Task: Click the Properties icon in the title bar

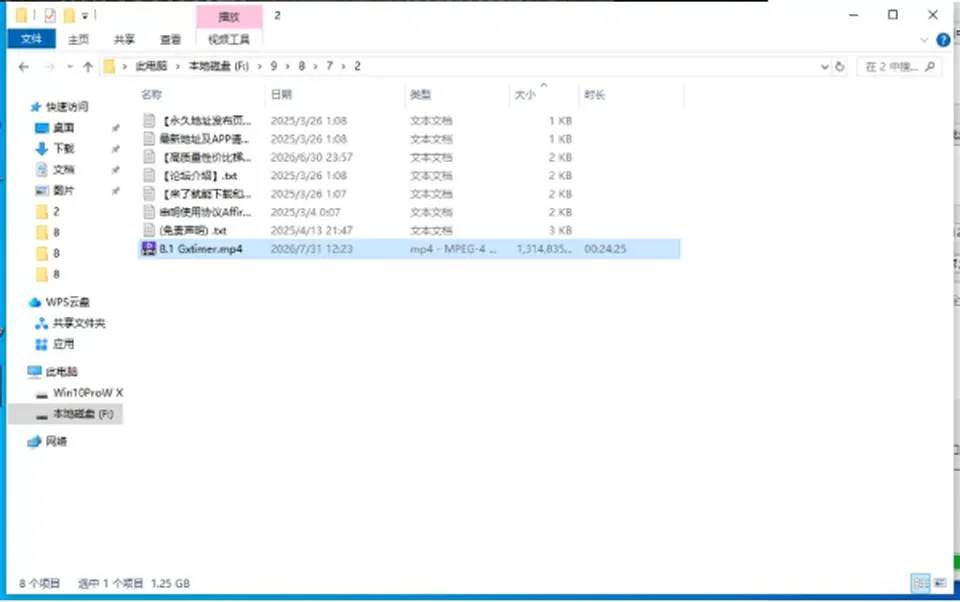Action: point(50,15)
